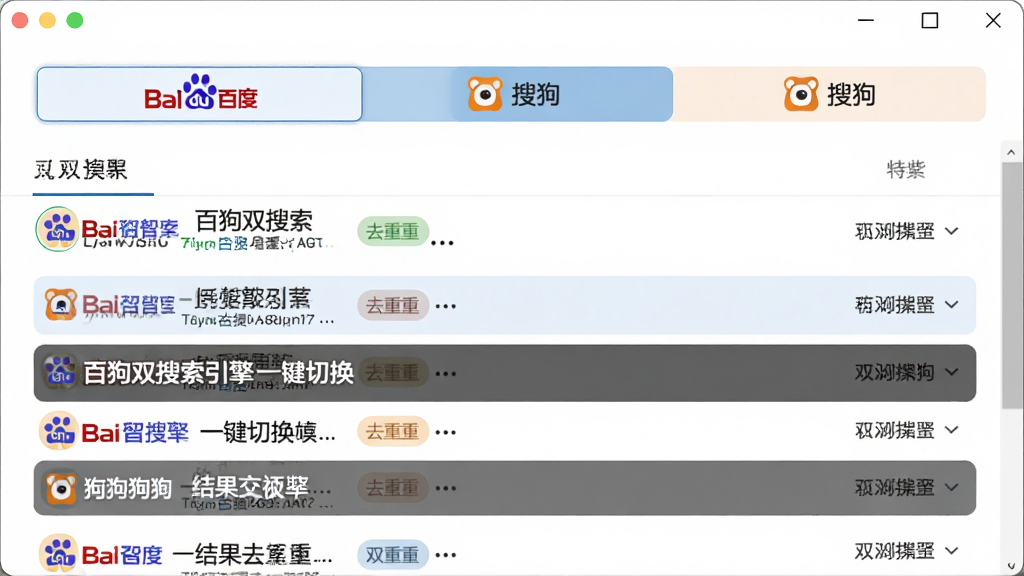
Task: Click the paw icon in the bottom 结果去 row
Action: [59, 554]
